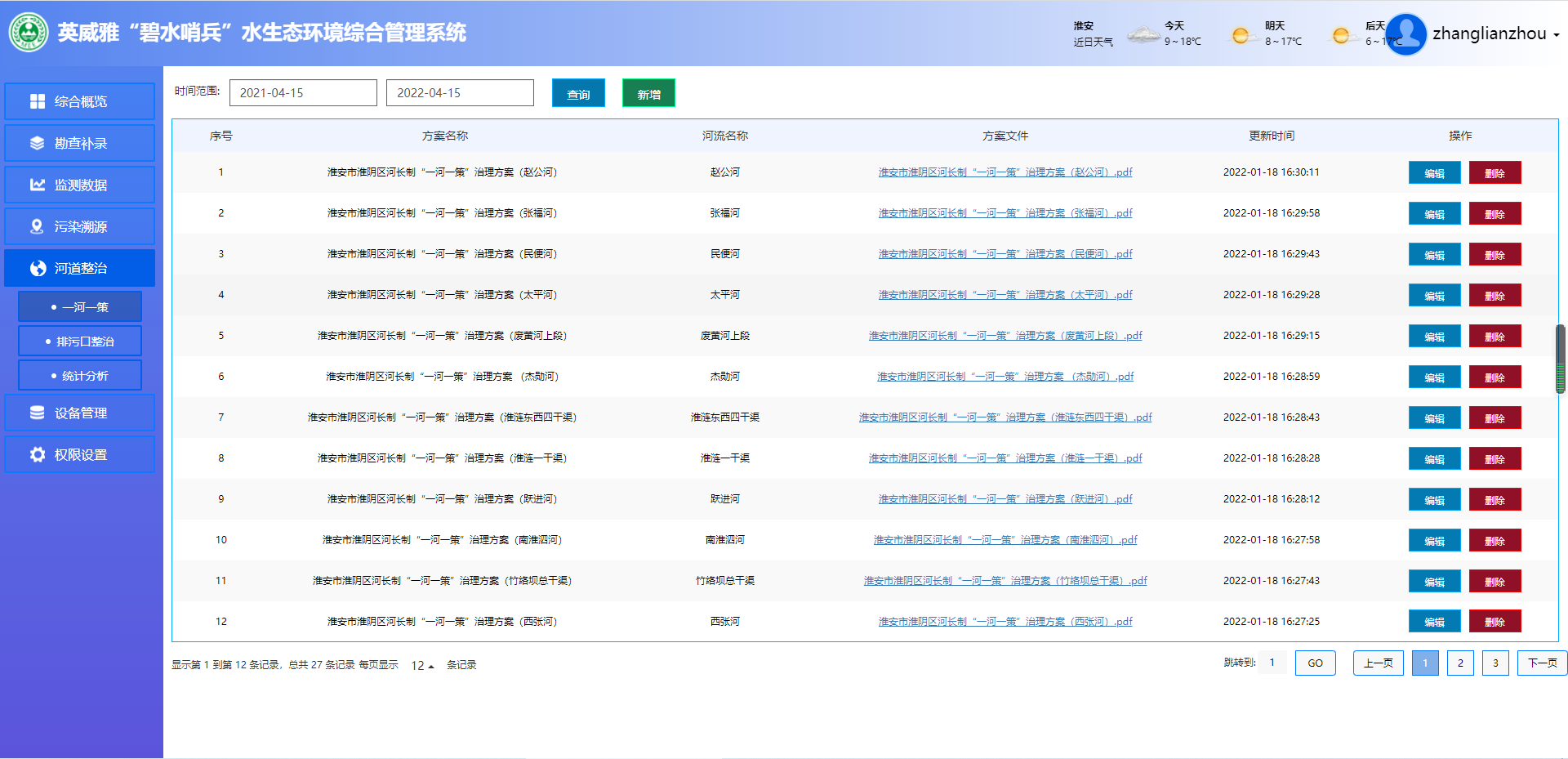
Task: Delete the 西张河 plan record
Action: (x=1494, y=622)
